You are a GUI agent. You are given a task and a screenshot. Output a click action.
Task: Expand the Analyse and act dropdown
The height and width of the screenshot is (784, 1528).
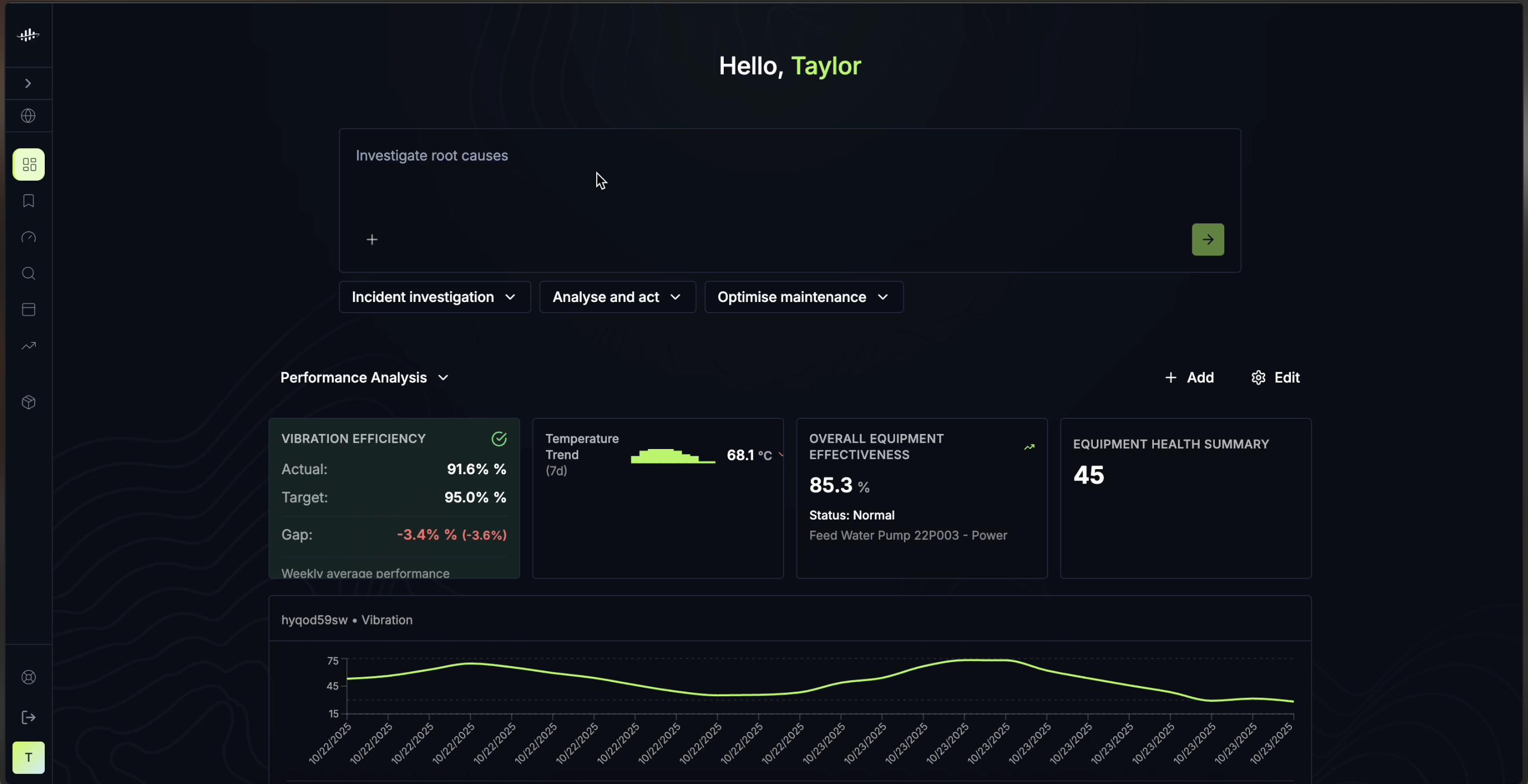point(617,296)
